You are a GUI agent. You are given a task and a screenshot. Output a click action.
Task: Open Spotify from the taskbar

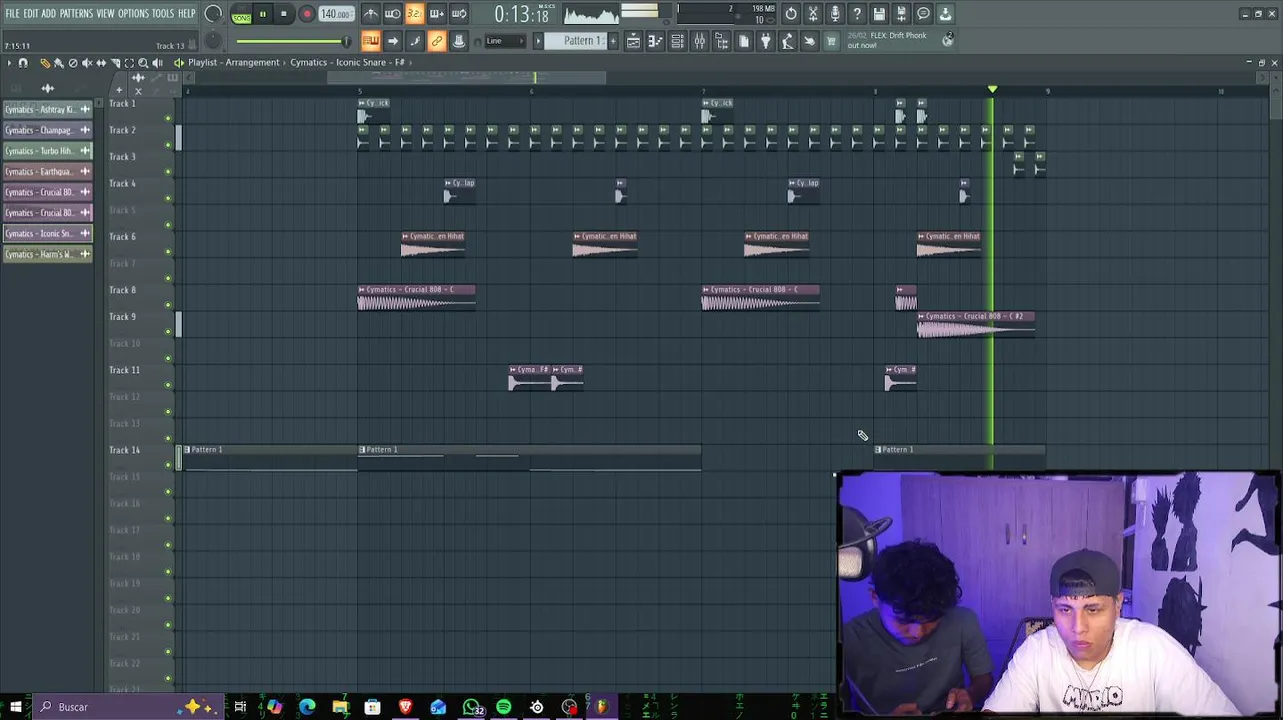(504, 707)
